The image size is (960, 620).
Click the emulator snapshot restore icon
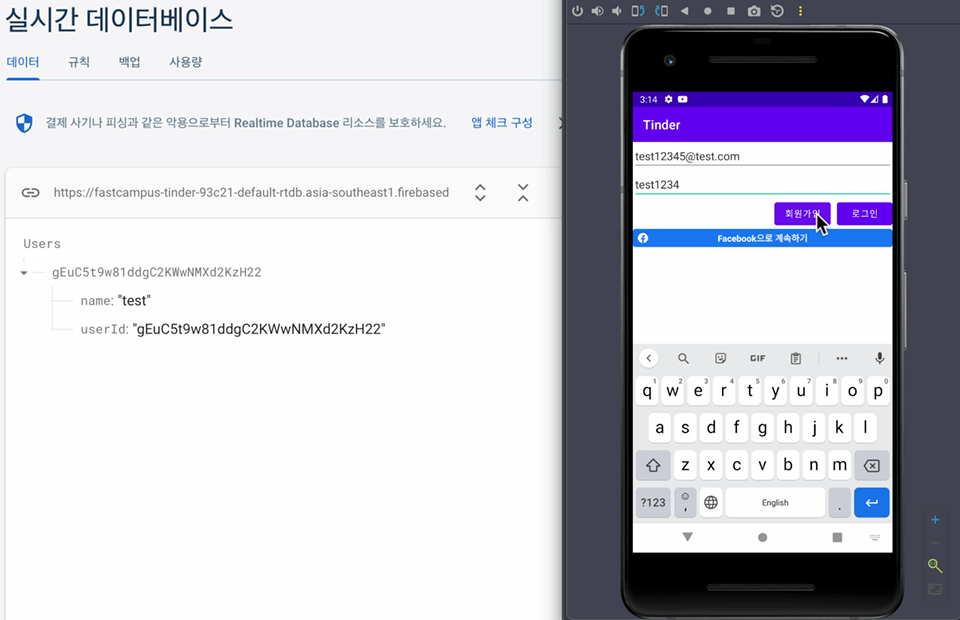pos(778,11)
